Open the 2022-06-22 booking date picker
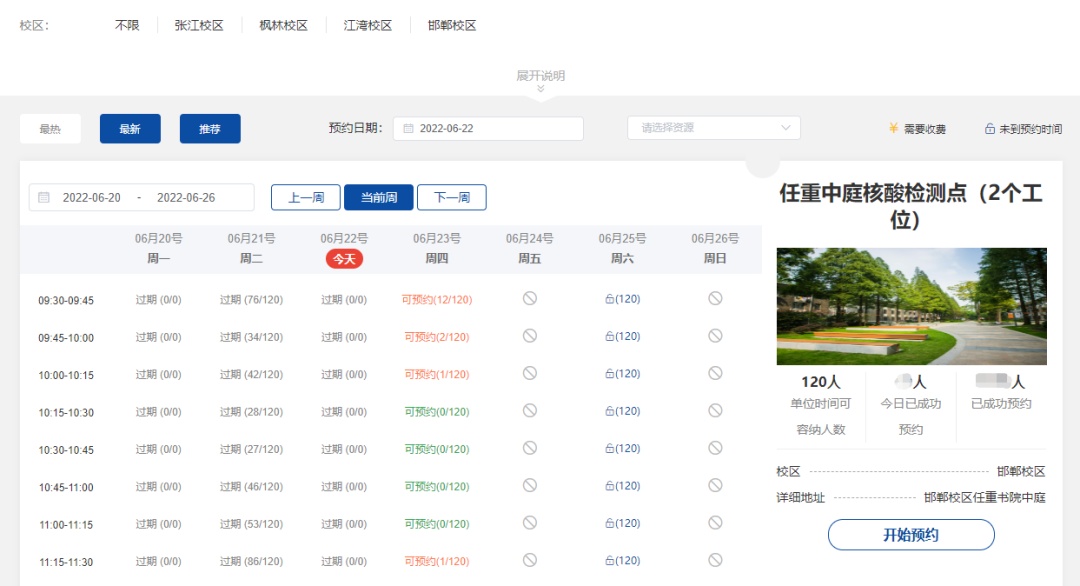This screenshot has width=1080, height=586. click(x=488, y=129)
